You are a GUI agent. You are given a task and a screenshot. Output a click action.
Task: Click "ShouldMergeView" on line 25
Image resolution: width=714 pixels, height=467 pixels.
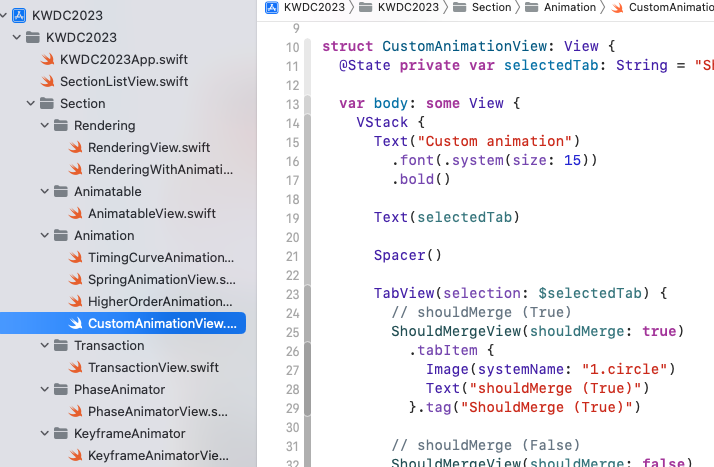456,331
